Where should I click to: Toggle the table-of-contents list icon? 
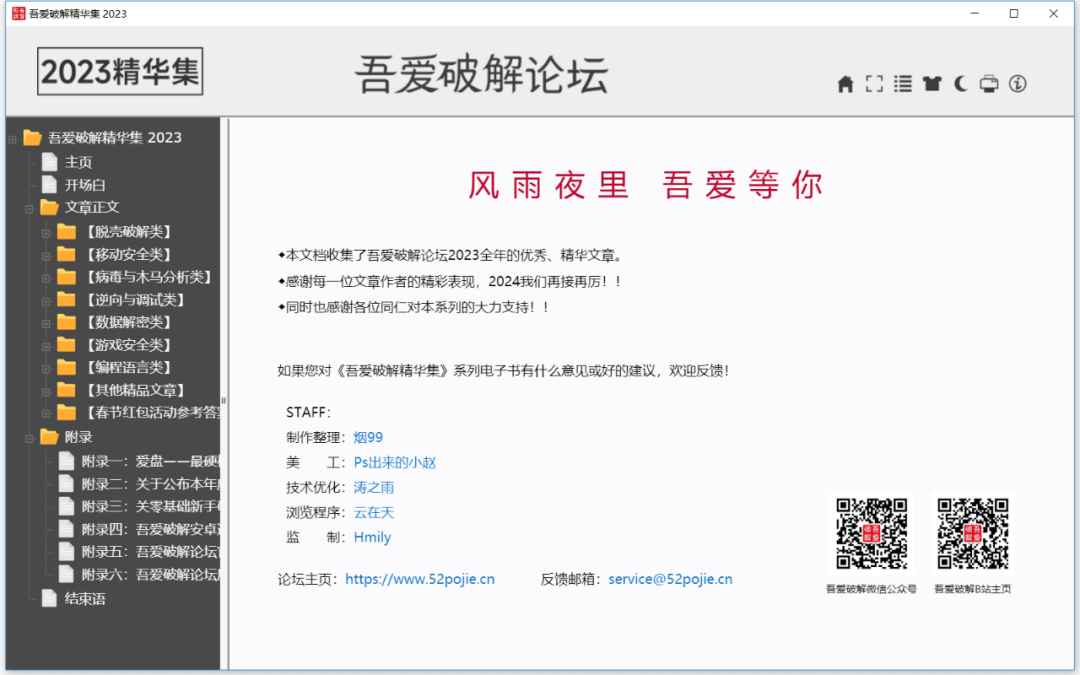point(903,84)
